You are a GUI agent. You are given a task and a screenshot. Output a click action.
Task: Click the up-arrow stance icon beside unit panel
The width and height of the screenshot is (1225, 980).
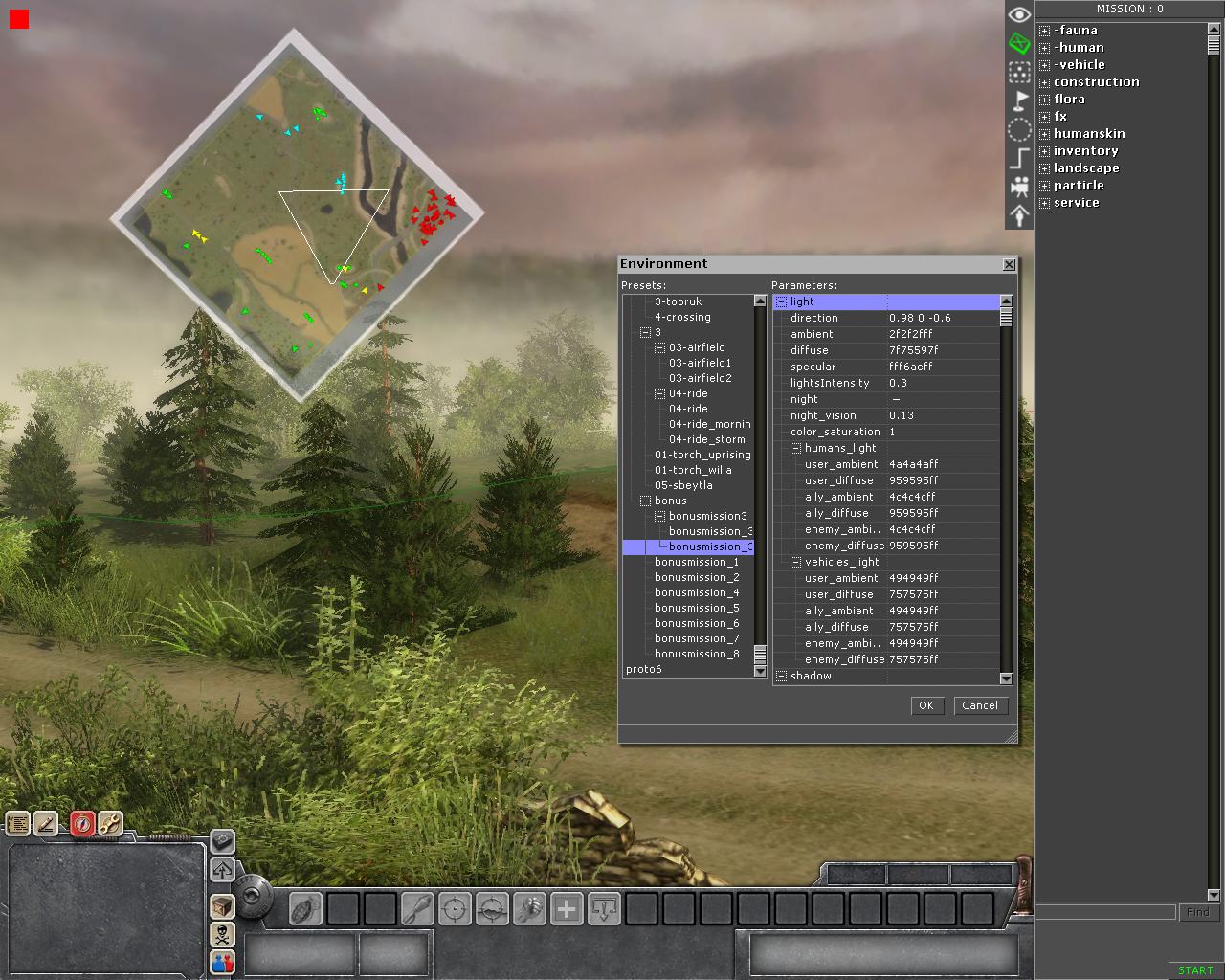click(x=222, y=869)
